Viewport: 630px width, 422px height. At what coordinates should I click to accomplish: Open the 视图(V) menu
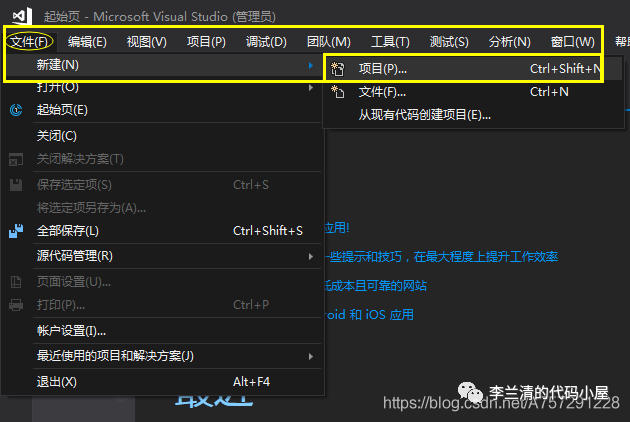147,41
